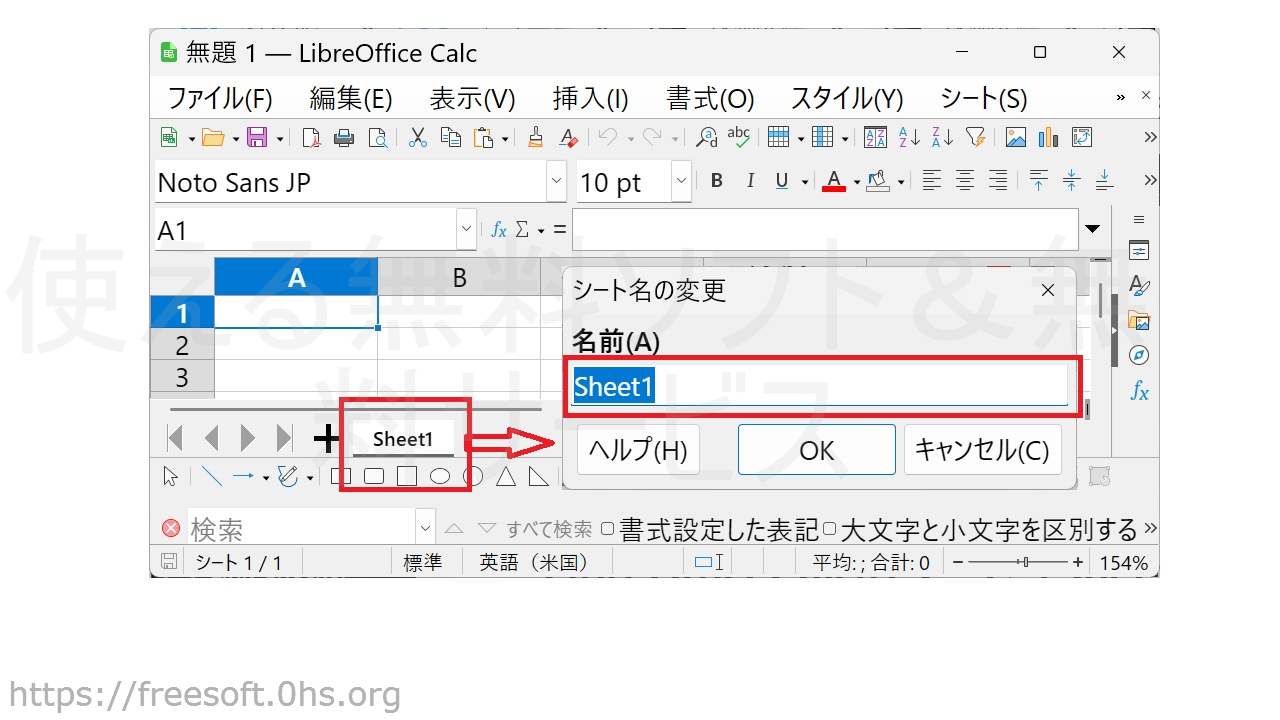
Task: Click the Sort Ascending icon
Action: (908, 138)
